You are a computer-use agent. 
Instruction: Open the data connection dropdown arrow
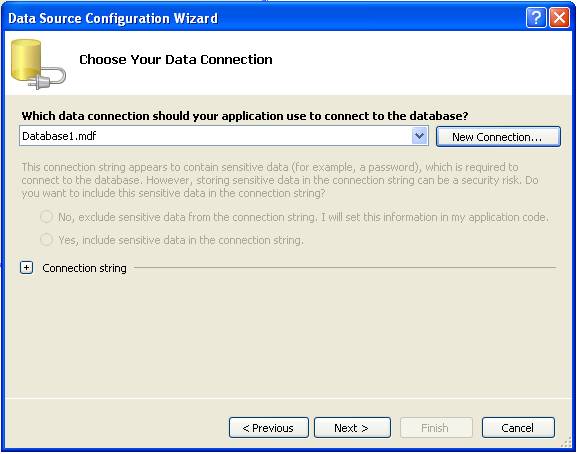point(419,136)
